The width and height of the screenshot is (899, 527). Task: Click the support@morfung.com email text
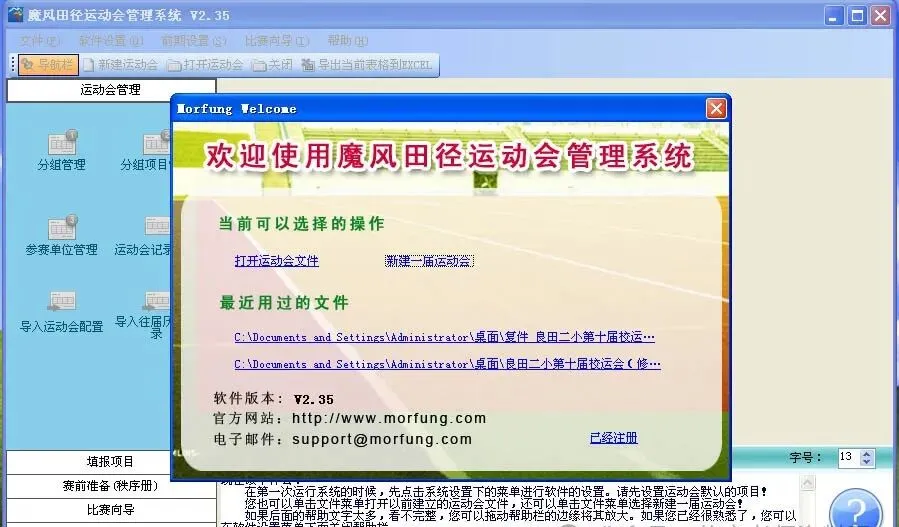coord(382,439)
